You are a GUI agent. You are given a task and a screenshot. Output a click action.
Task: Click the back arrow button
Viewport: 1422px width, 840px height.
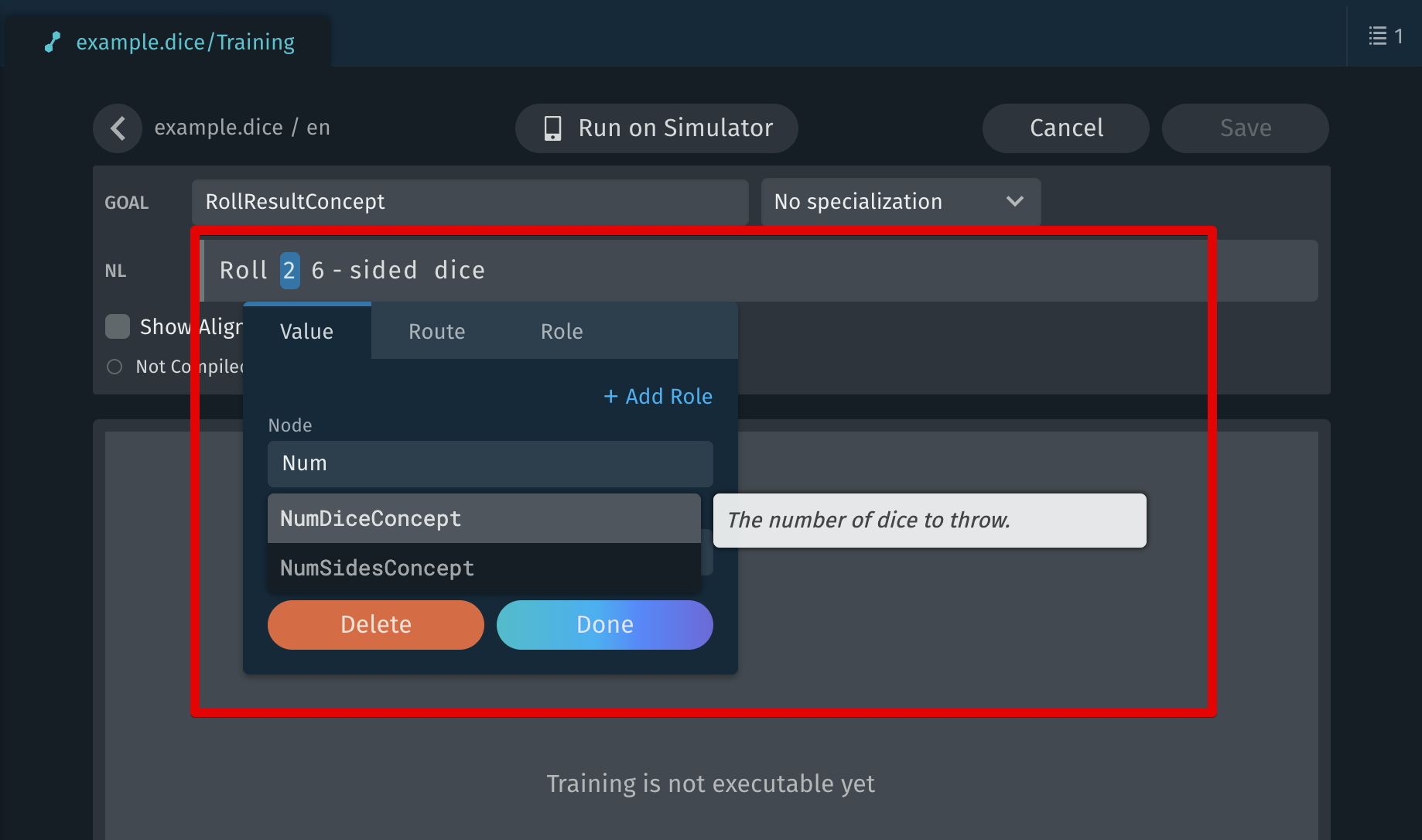click(x=118, y=128)
